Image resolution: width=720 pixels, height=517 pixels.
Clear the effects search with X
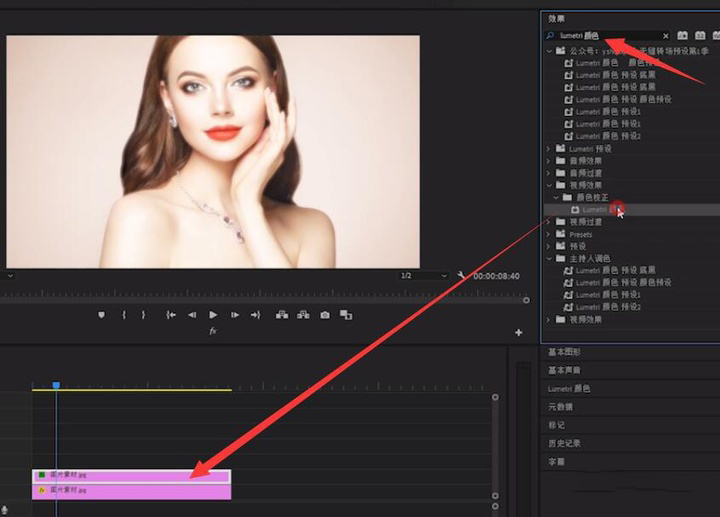[666, 36]
